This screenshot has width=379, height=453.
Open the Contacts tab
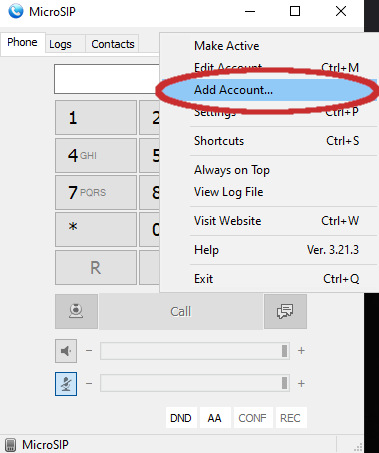tap(113, 44)
